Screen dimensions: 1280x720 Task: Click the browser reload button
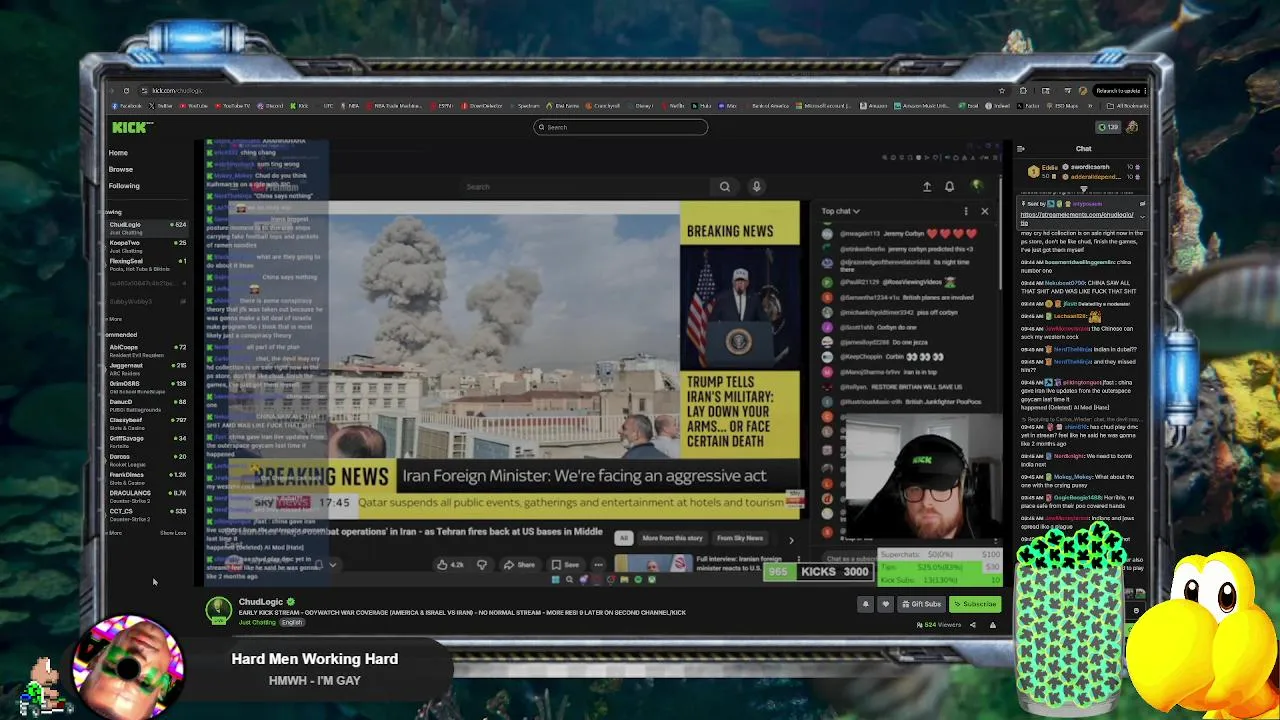coord(126,90)
